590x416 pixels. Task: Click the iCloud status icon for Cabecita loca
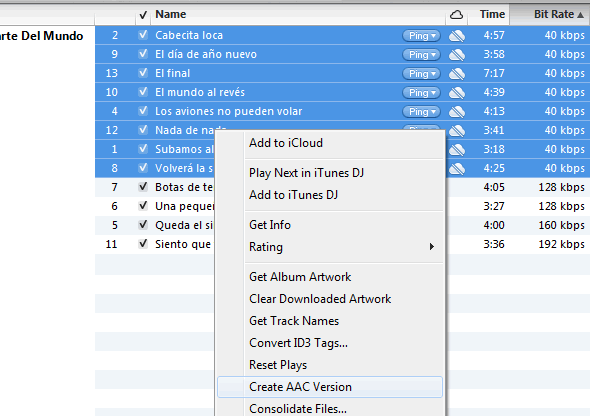pos(457,36)
